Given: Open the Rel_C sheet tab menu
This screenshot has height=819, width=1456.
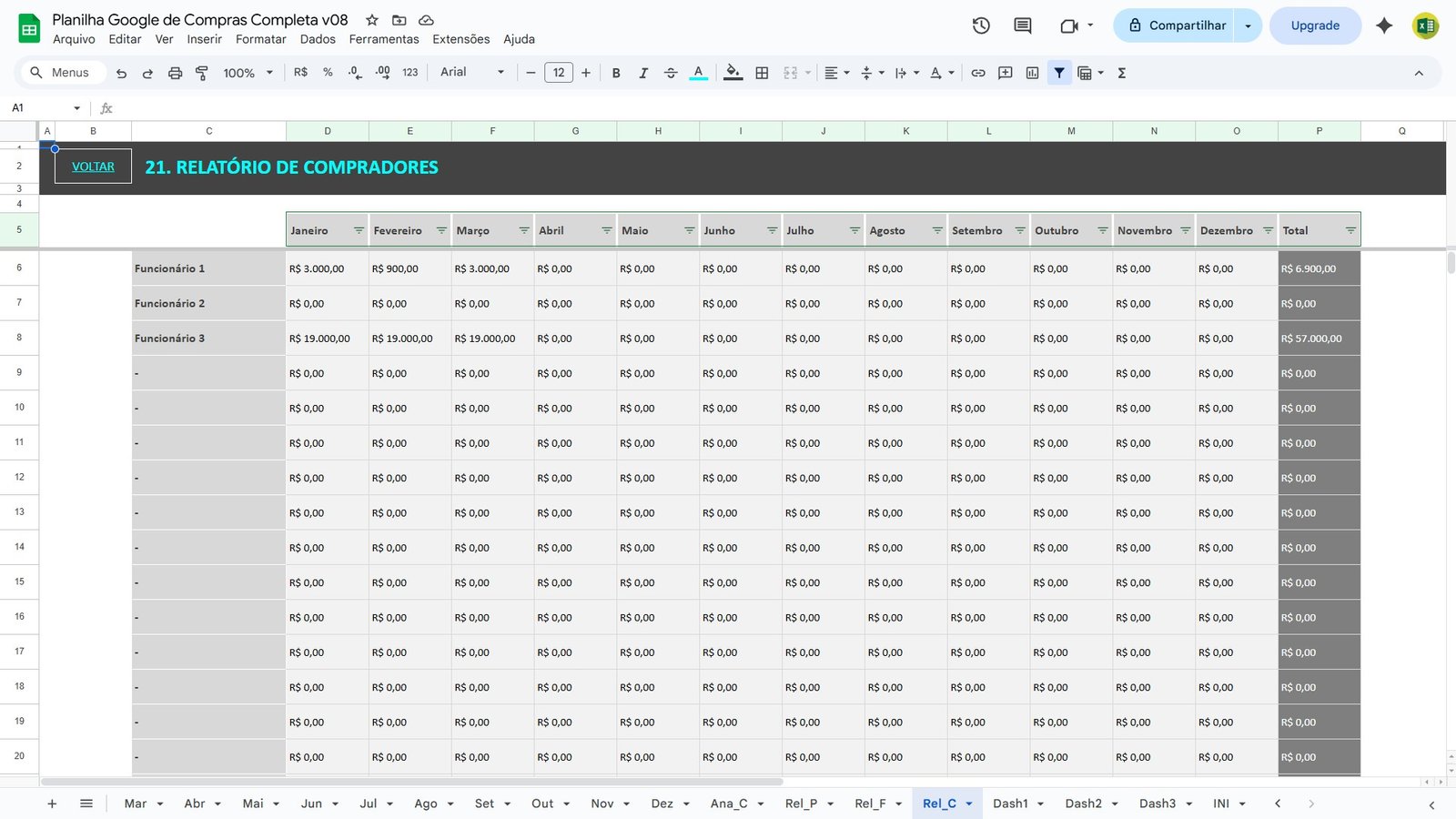Looking at the screenshot, I should [x=968, y=804].
